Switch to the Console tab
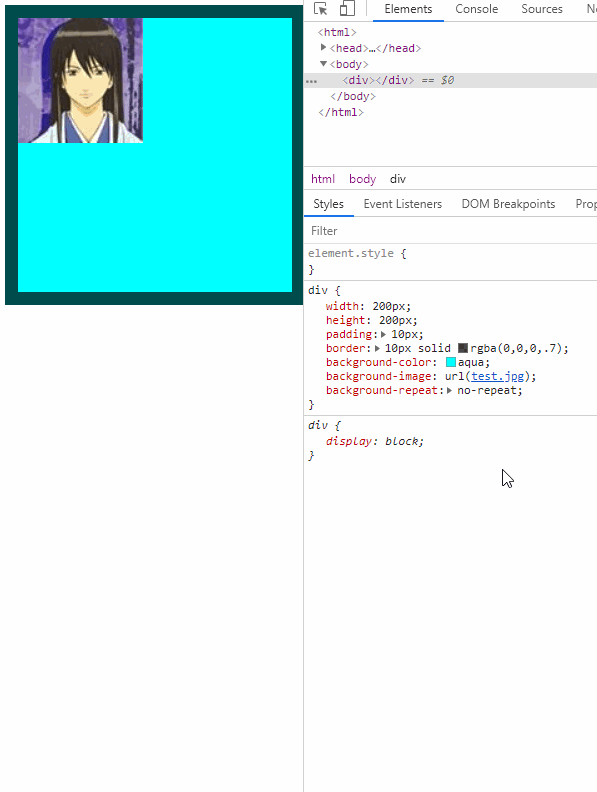Screen dimensions: 597x792 (476, 9)
